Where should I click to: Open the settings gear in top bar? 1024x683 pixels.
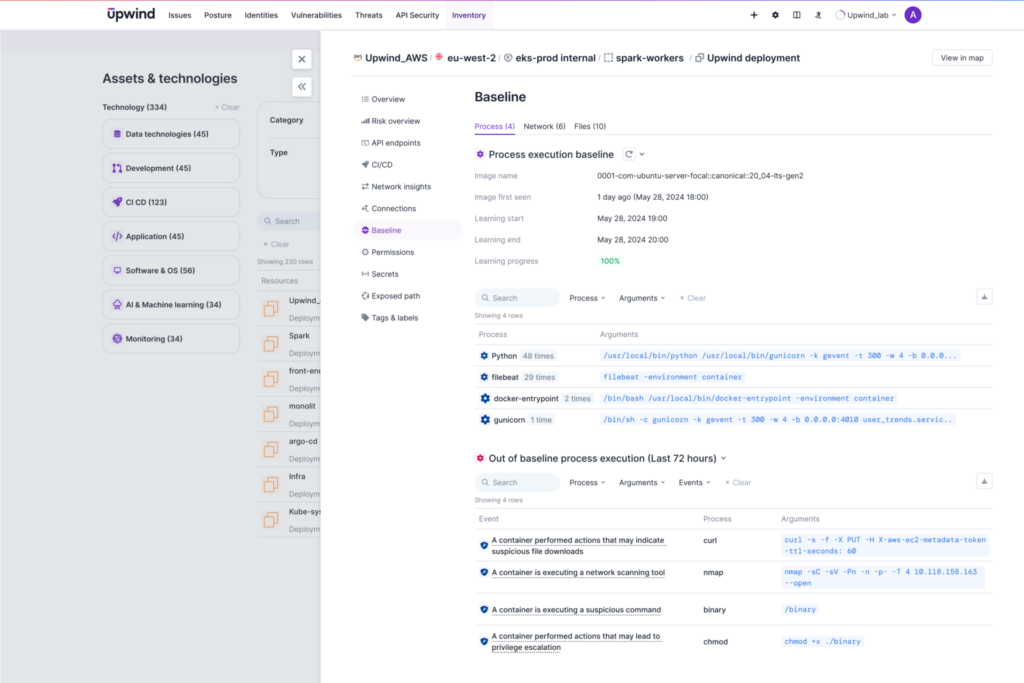[775, 15]
